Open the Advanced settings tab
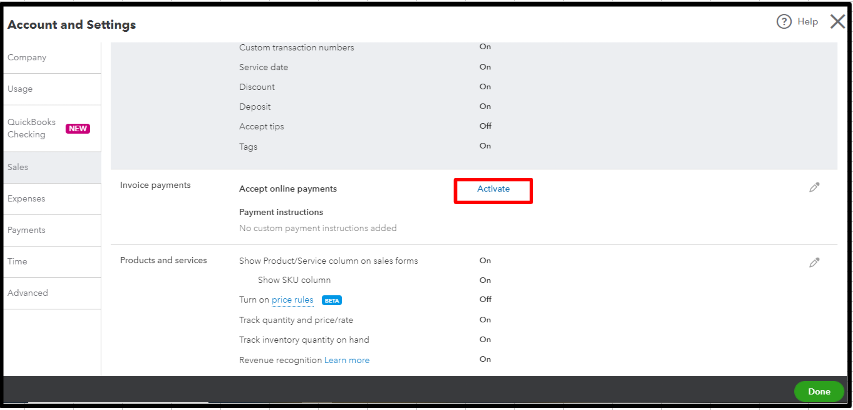Image resolution: width=853 pixels, height=410 pixels. 28,293
